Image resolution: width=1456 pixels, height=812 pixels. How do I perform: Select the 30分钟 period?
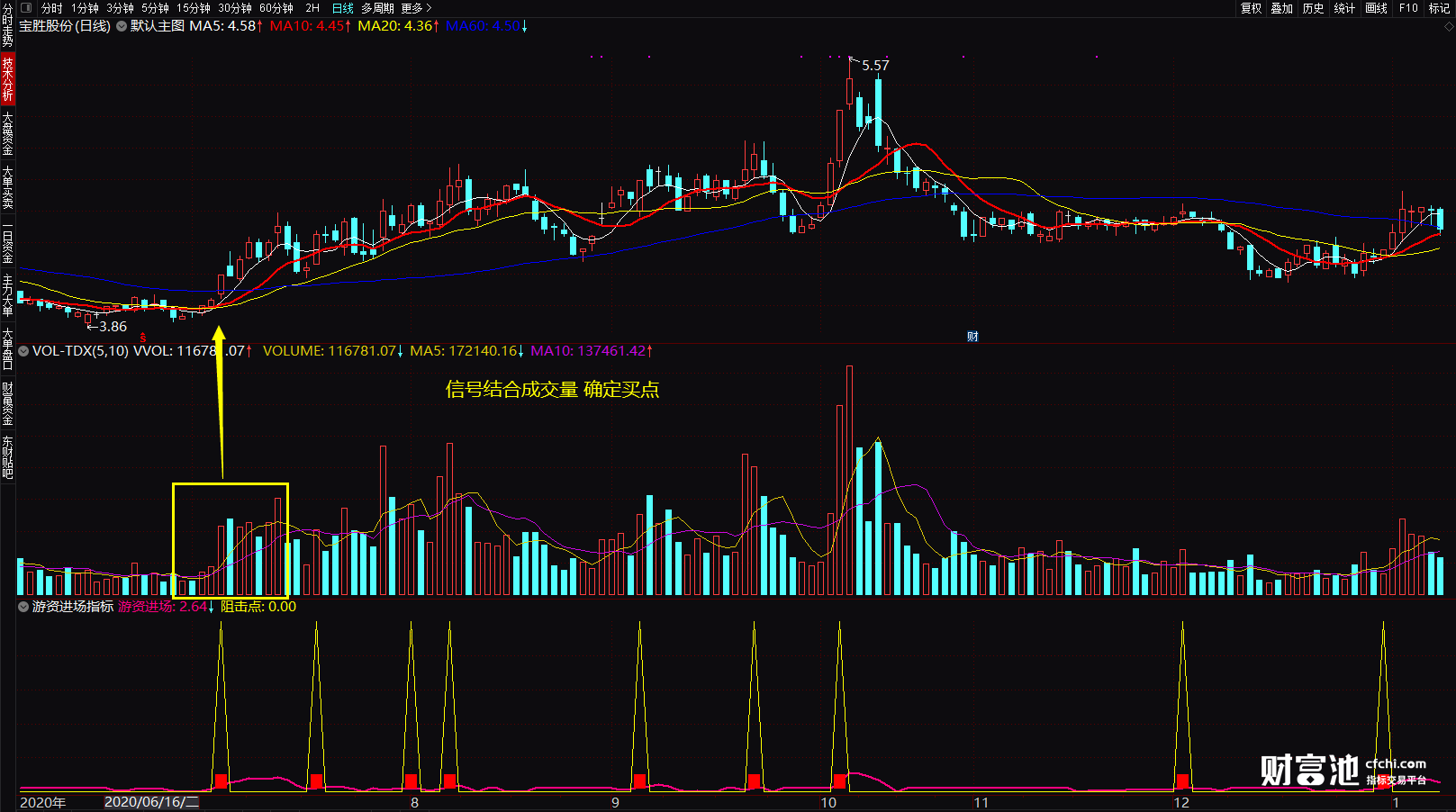point(235,8)
